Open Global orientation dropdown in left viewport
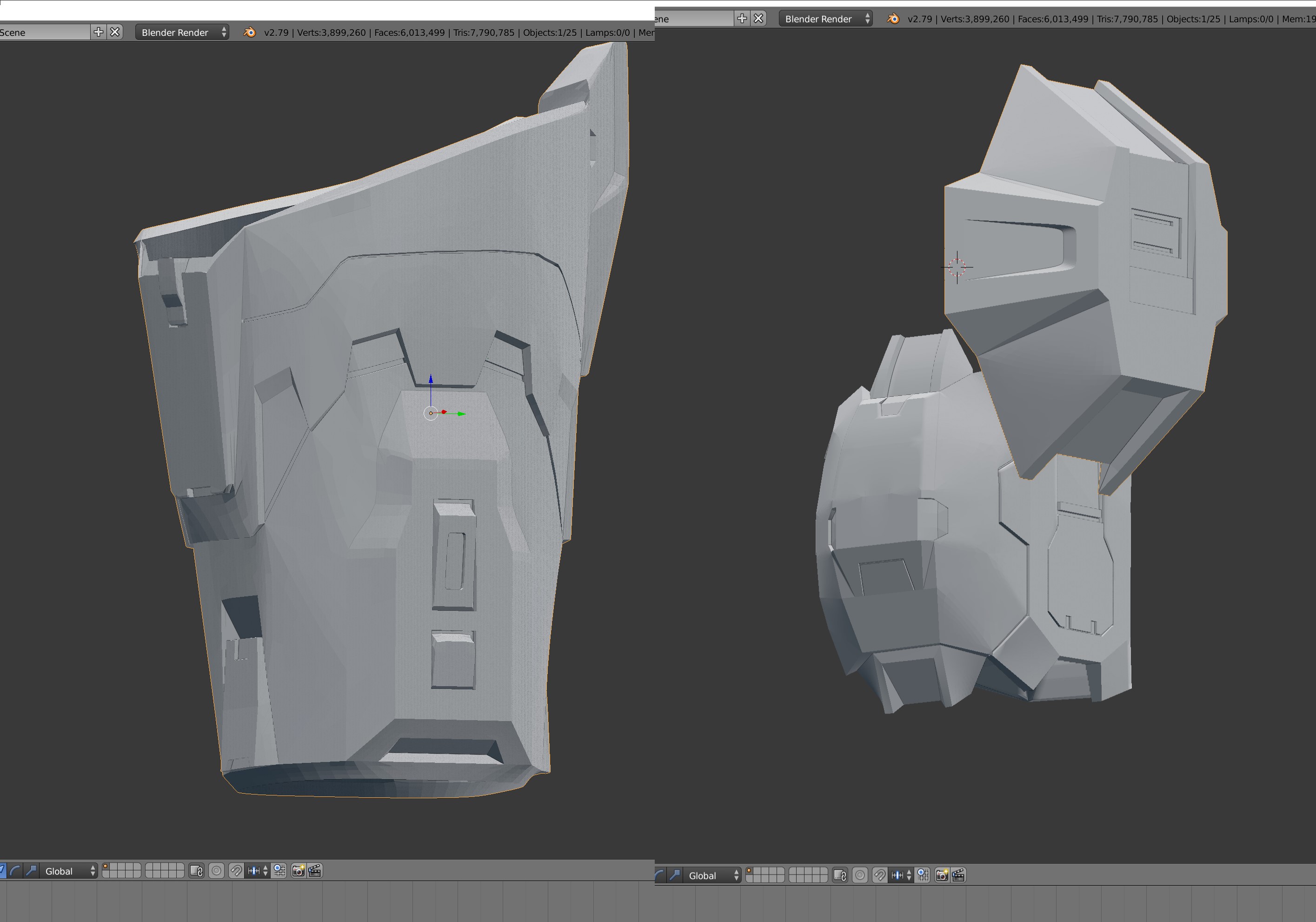Viewport: 1316px width, 922px height. click(x=69, y=871)
